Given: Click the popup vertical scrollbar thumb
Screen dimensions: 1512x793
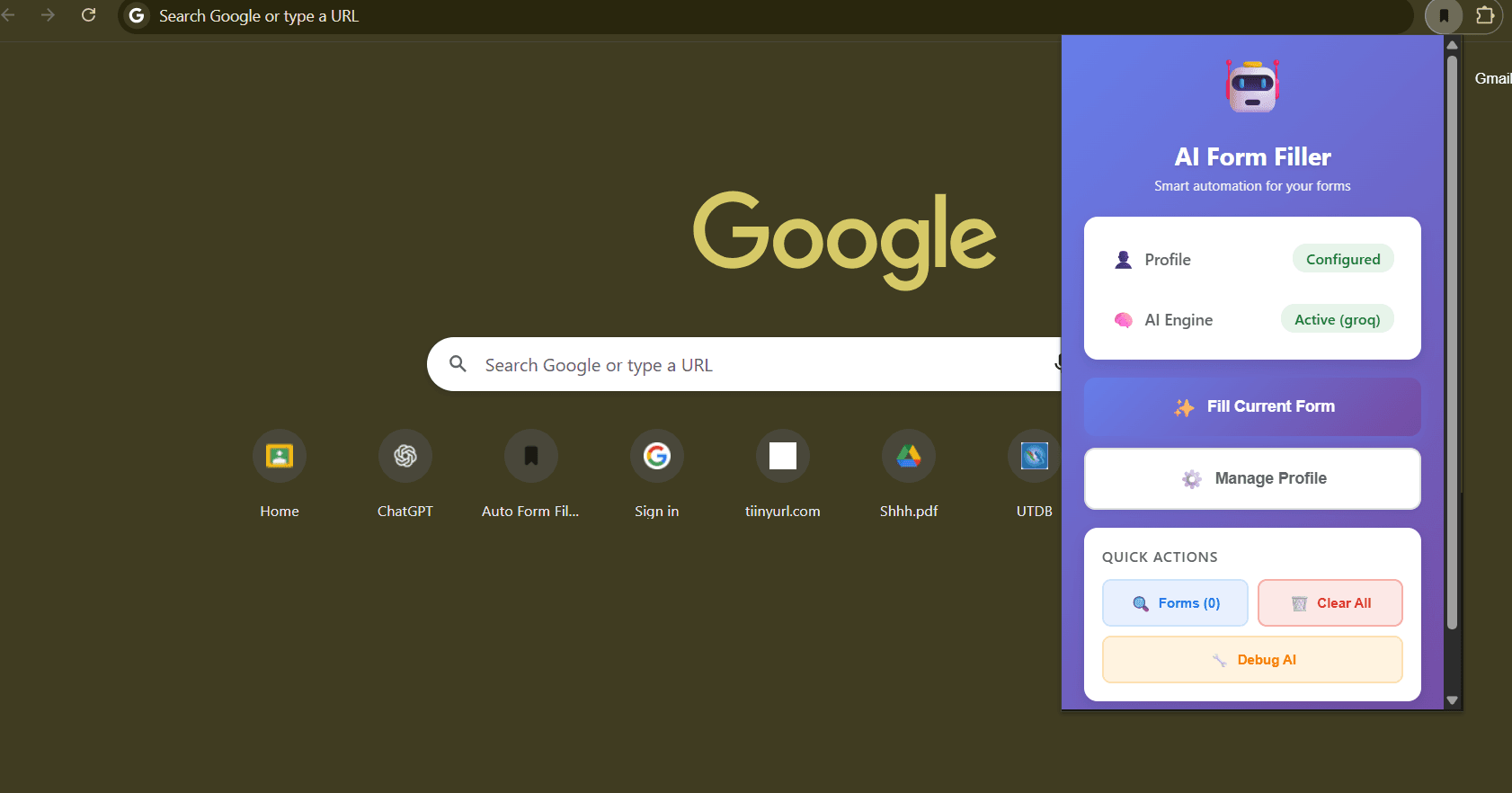Looking at the screenshot, I should coord(1452,342).
